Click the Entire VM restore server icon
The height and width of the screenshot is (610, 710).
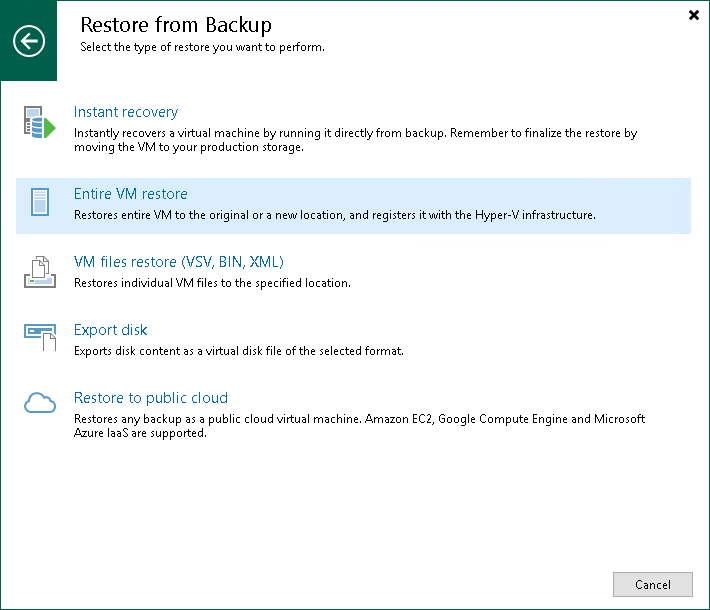[39, 204]
